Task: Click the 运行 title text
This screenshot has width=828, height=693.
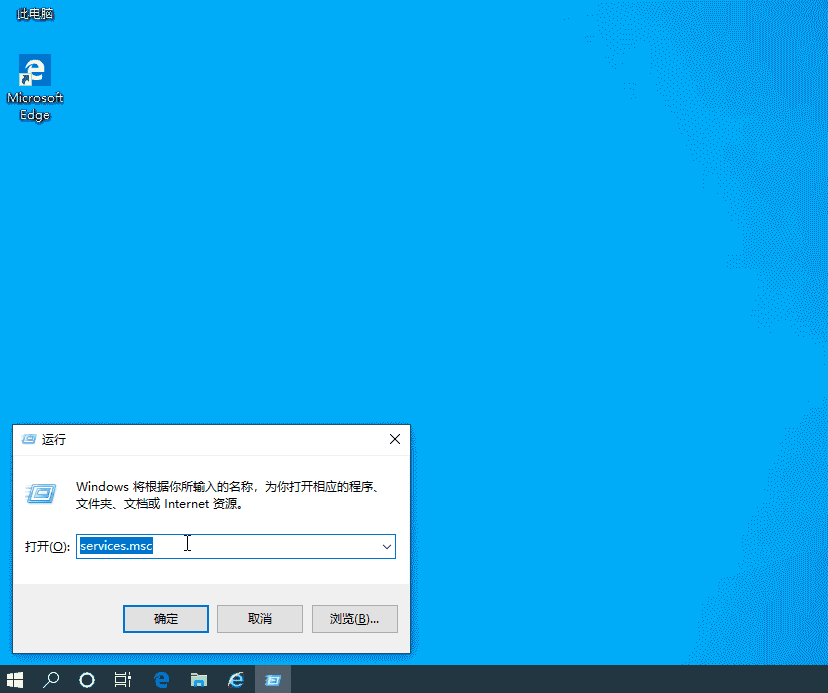Action: pyautogui.click(x=54, y=439)
